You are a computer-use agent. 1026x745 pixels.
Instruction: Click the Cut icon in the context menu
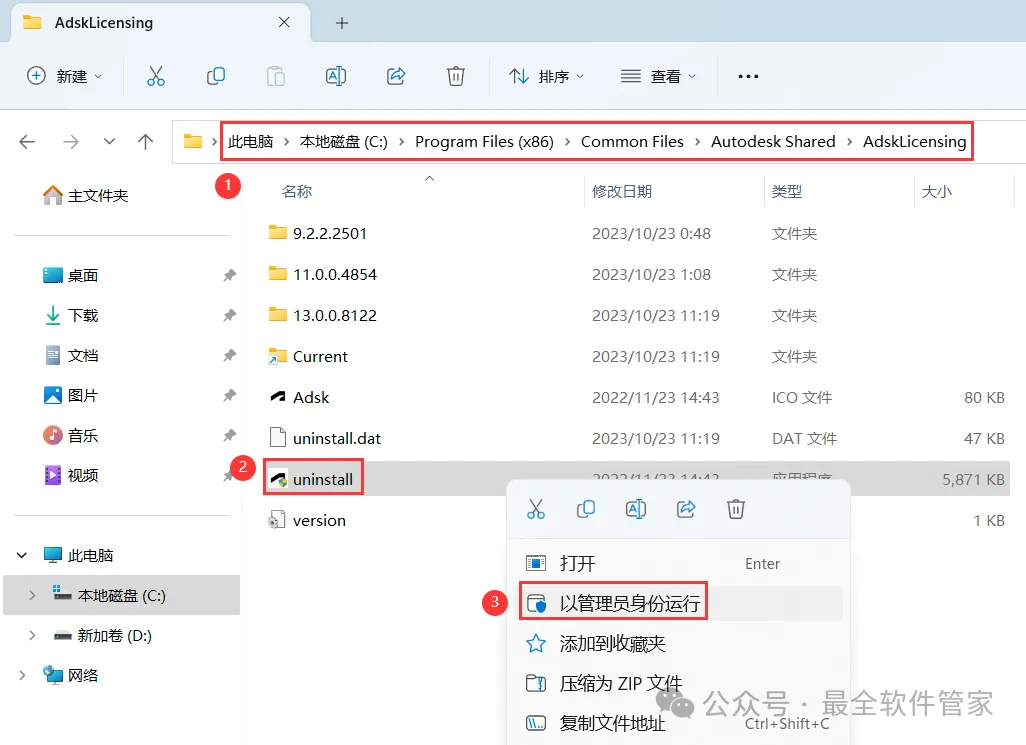pos(535,509)
